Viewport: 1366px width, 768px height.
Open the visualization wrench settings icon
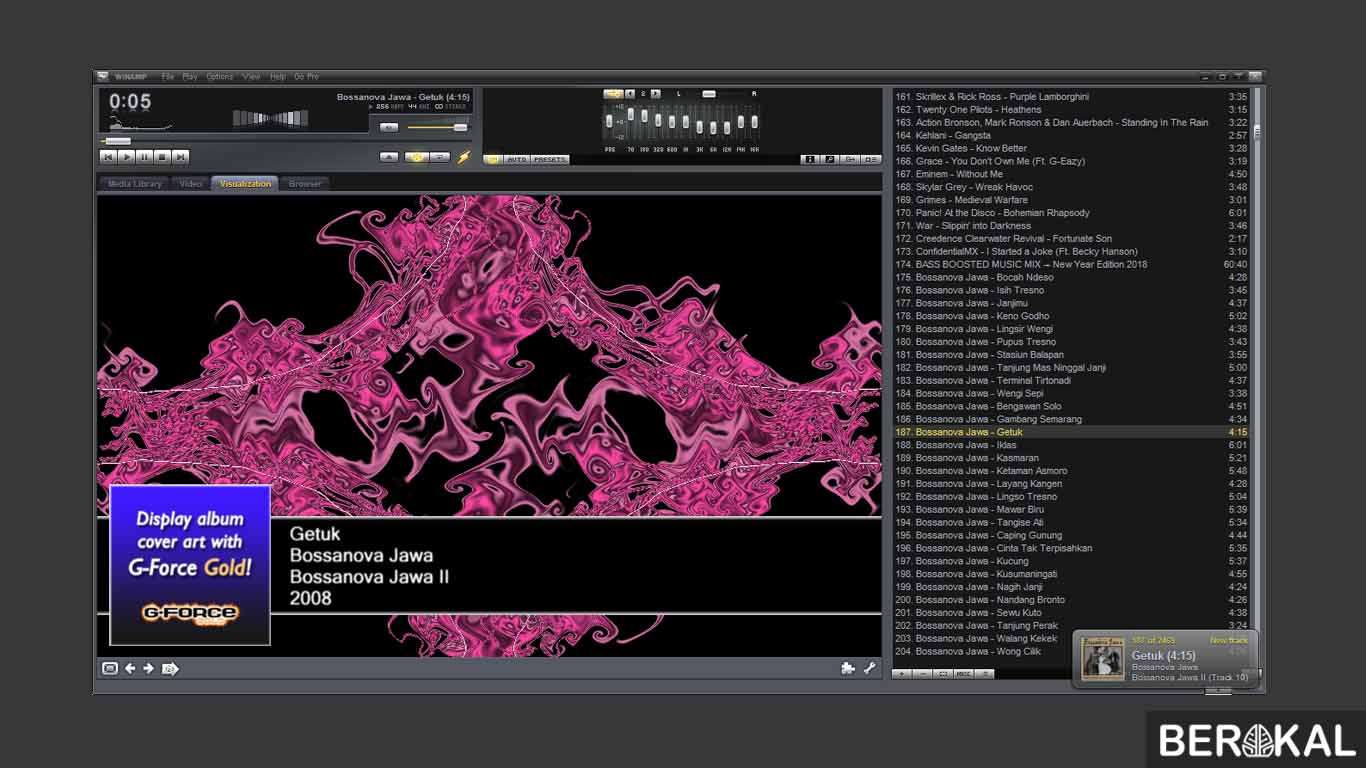tap(869, 668)
